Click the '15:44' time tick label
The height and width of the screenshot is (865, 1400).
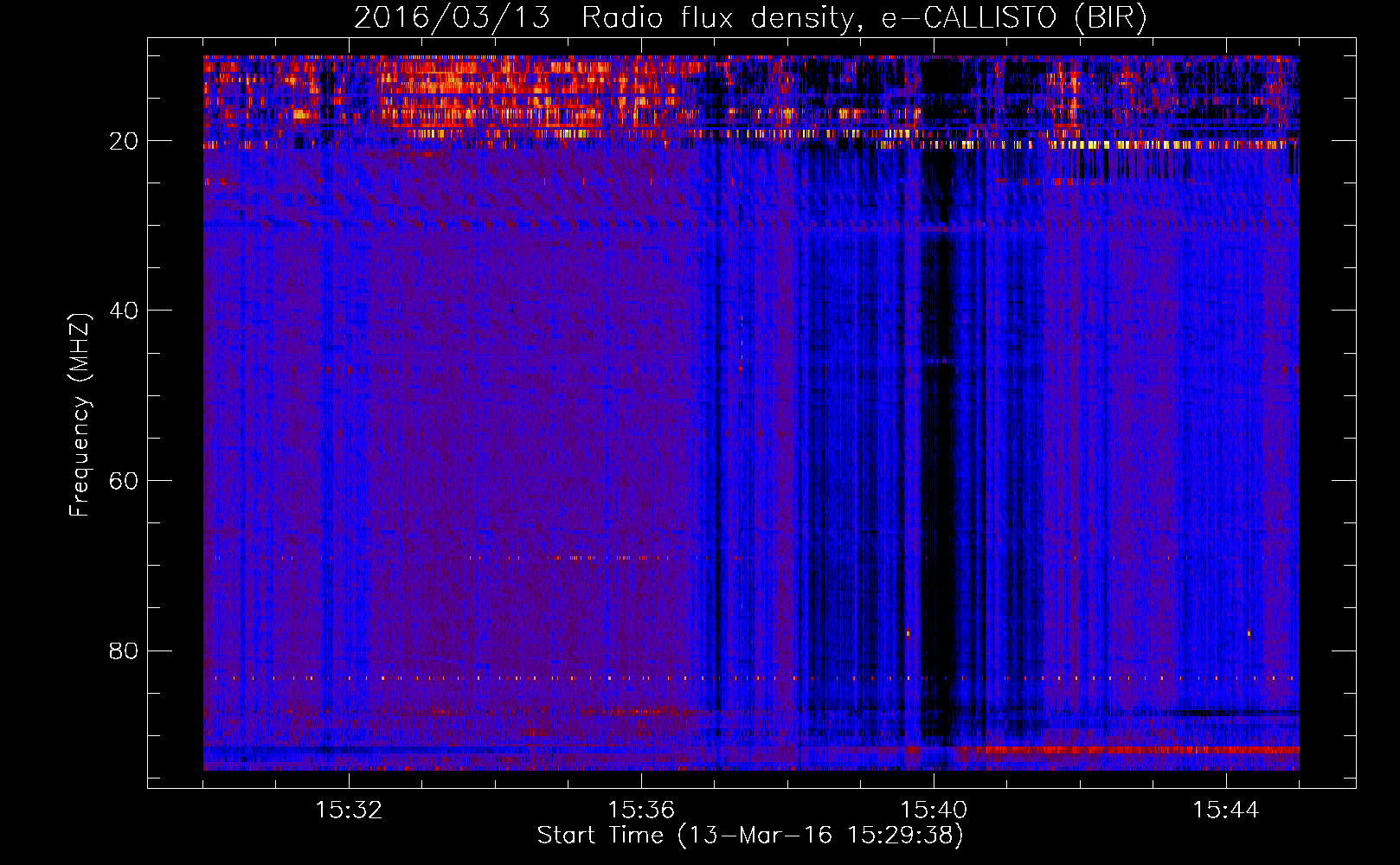click(x=1226, y=811)
